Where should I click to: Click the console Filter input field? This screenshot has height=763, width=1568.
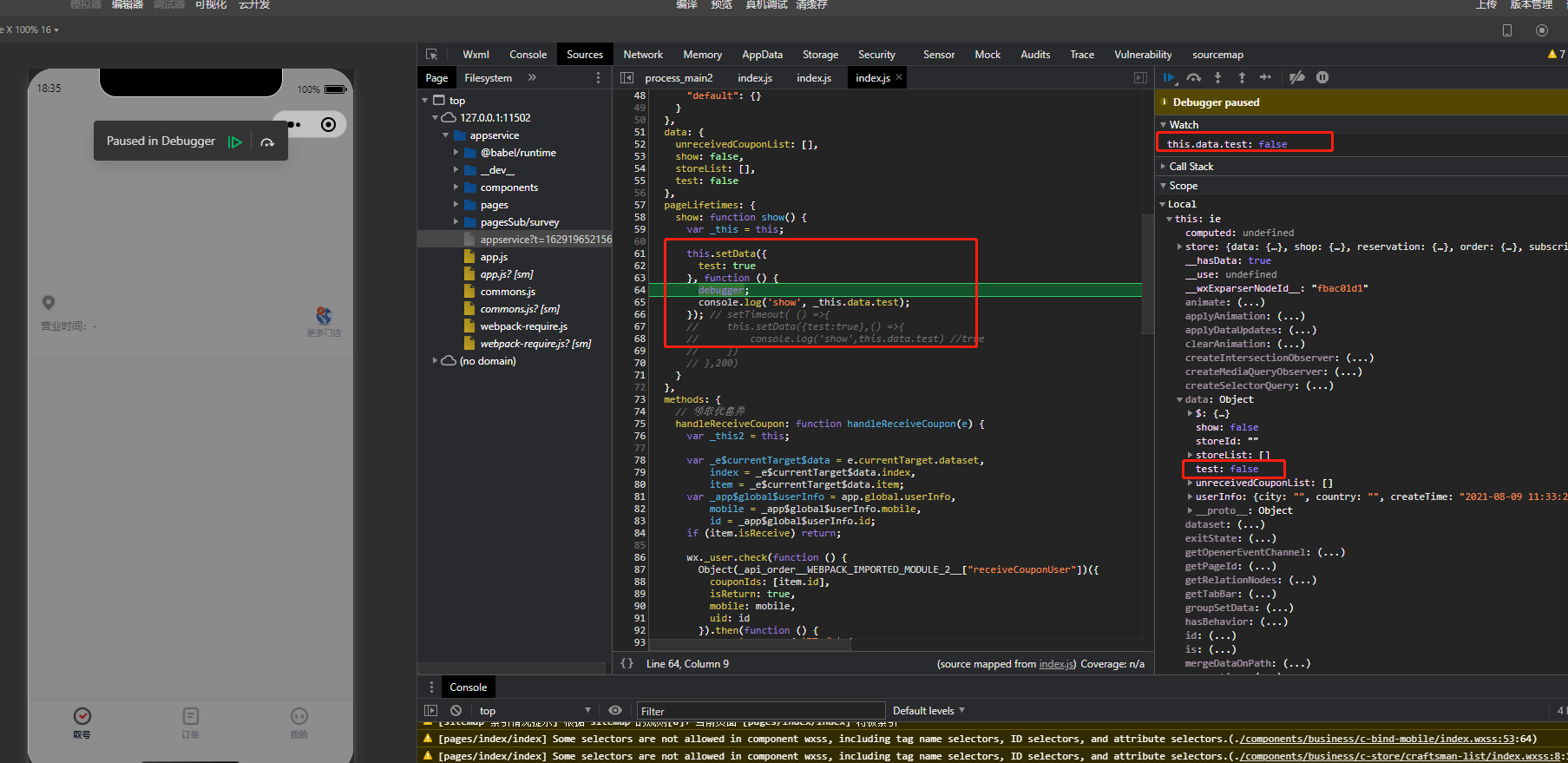[760, 711]
